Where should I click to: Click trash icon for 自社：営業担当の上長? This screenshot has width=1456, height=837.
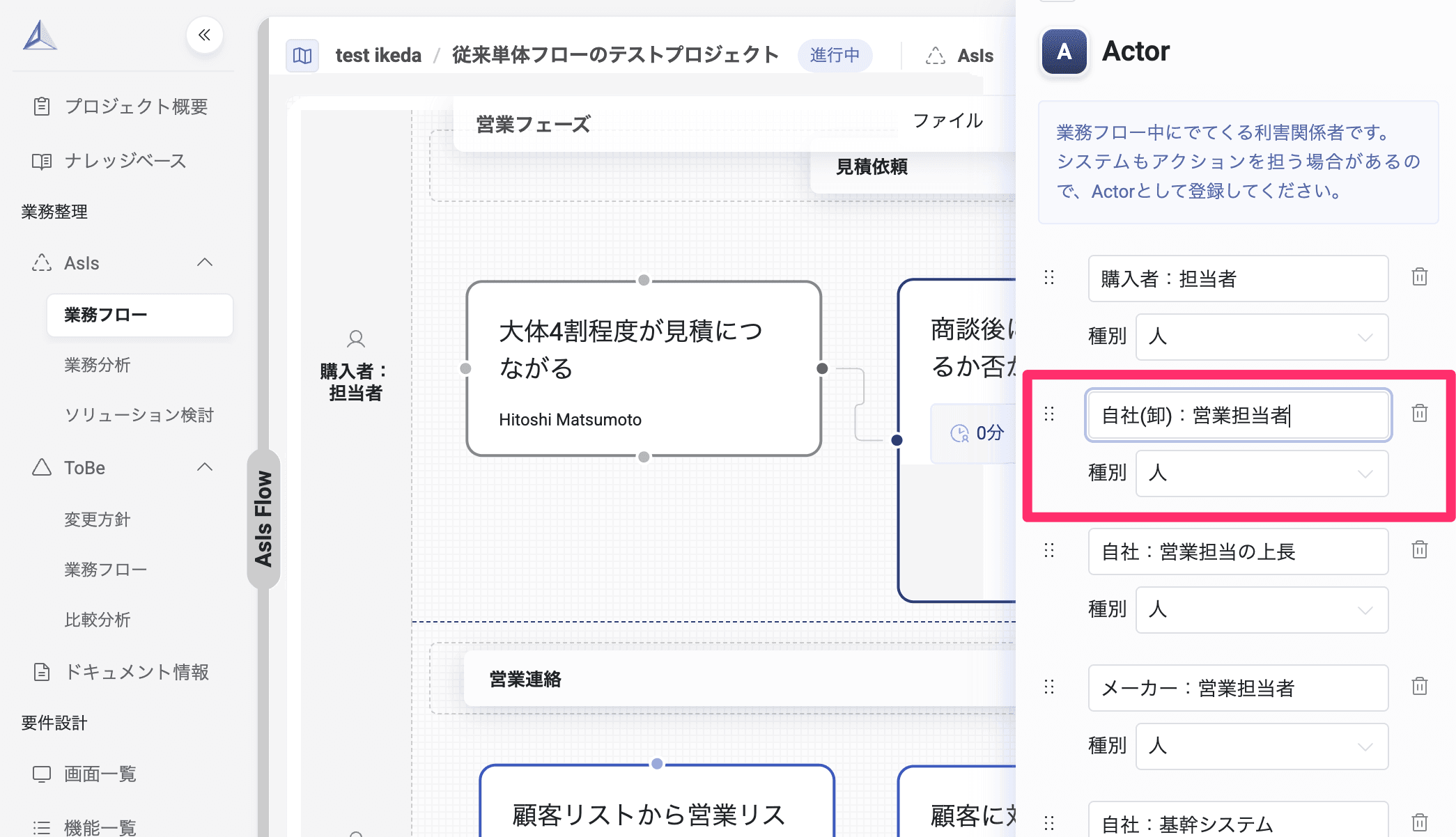[x=1419, y=550]
